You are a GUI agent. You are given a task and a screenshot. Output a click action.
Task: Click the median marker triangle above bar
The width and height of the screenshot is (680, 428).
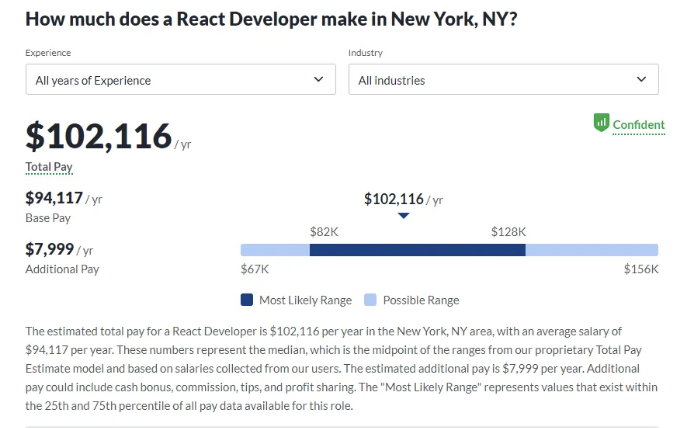pyautogui.click(x=403, y=216)
